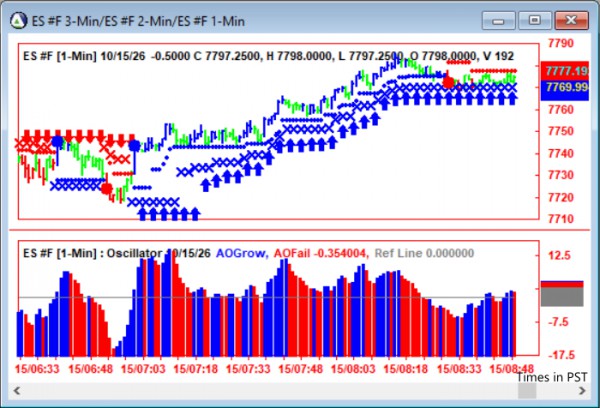Click the 15/08:18 time axis label
Screen dimensions: 600x408
tap(406, 369)
